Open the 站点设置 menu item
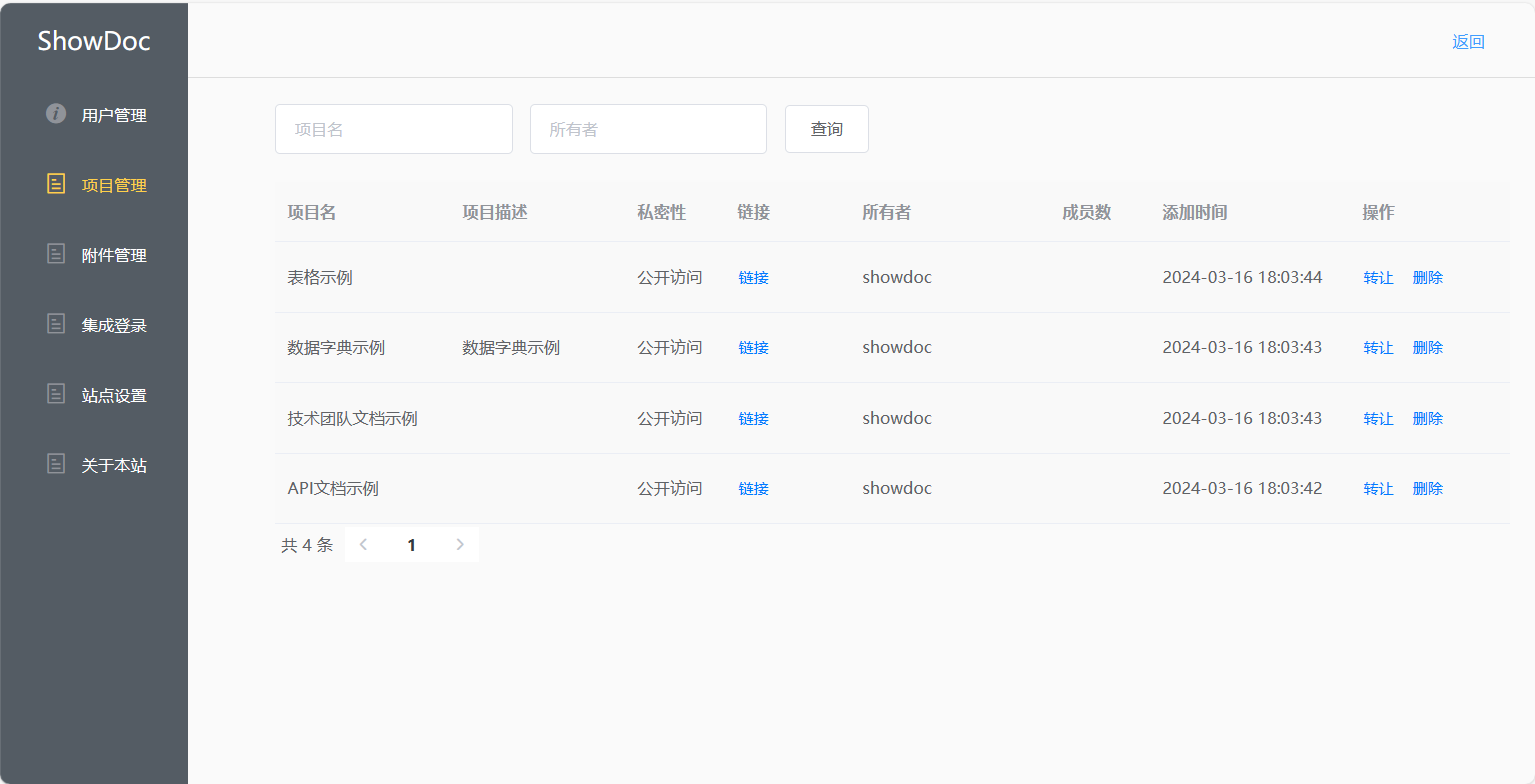Screen dimensions: 1535x784 tap(114, 395)
